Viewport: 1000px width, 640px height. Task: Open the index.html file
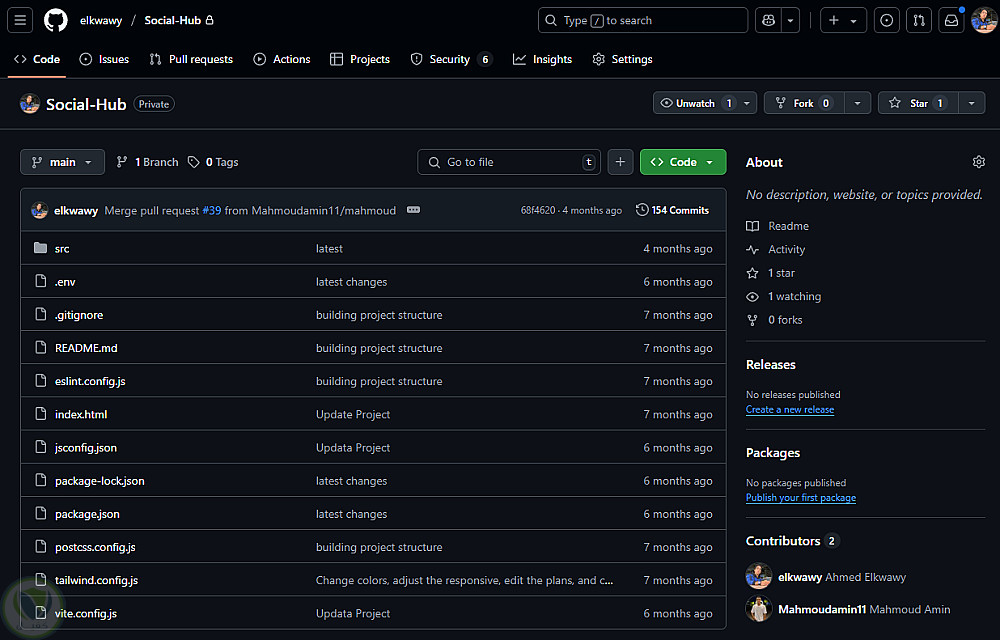81,414
